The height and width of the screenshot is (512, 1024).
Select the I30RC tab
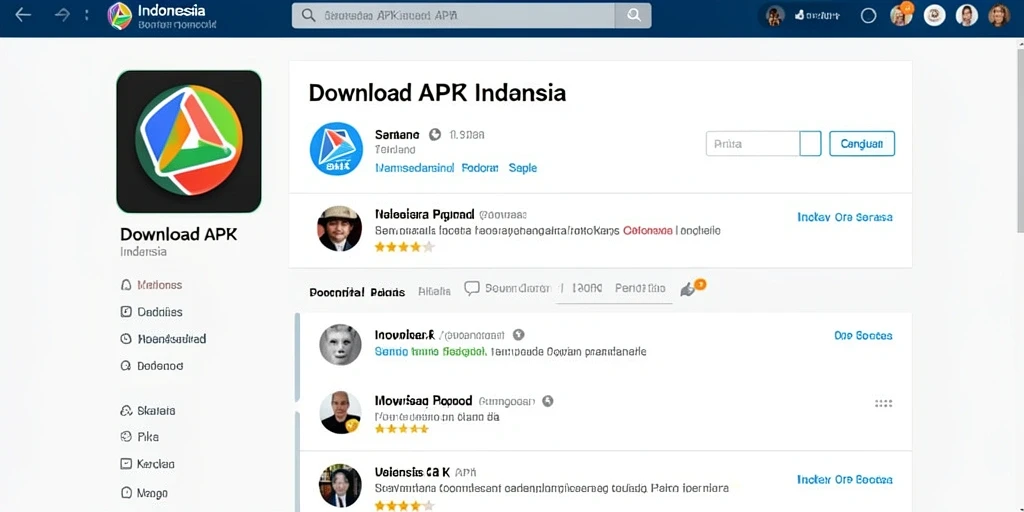(x=587, y=288)
